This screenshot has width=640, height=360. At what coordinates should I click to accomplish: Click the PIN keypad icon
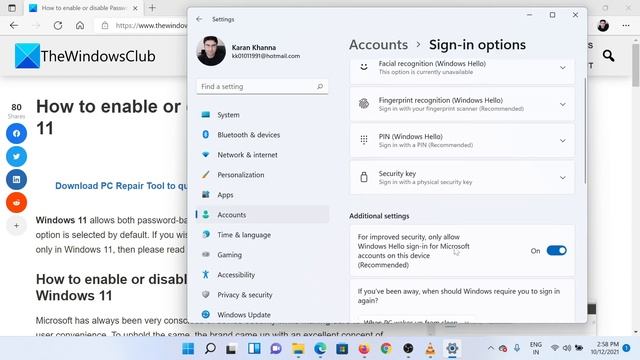pos(364,140)
